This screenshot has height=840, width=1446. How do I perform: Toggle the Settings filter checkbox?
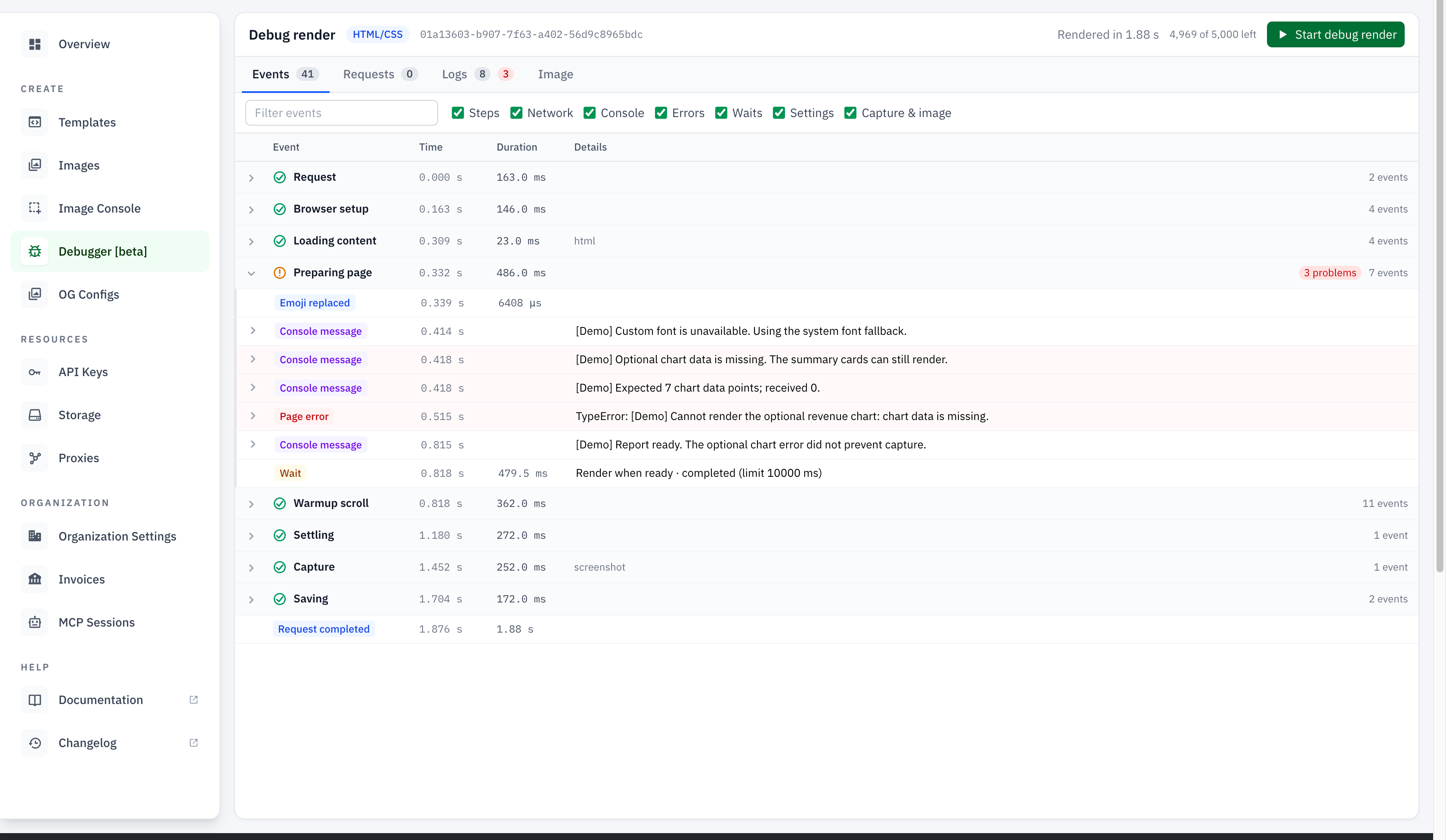(x=779, y=113)
